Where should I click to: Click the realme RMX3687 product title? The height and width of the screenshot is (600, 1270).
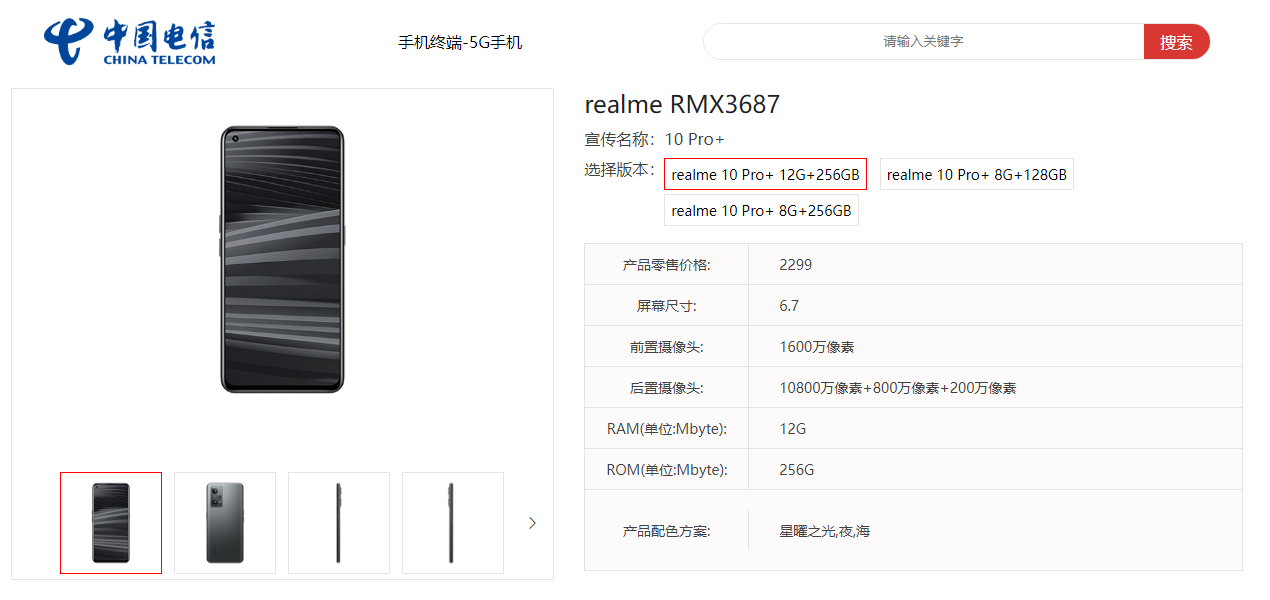(682, 104)
